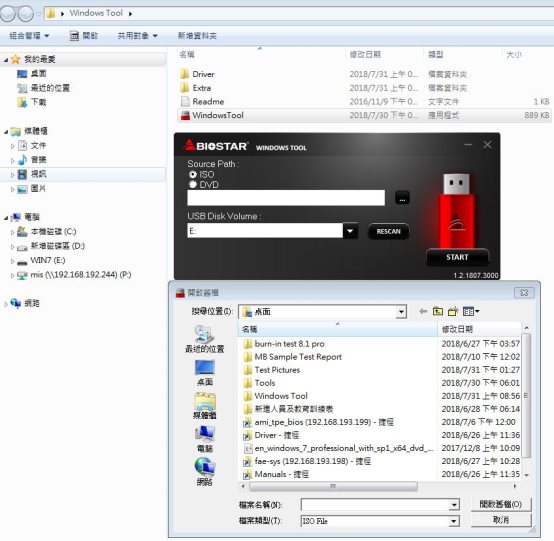Image resolution: width=554 pixels, height=541 pixels.
Task: Select 新增磁碟區 (D:) drive
Action: pos(57,246)
